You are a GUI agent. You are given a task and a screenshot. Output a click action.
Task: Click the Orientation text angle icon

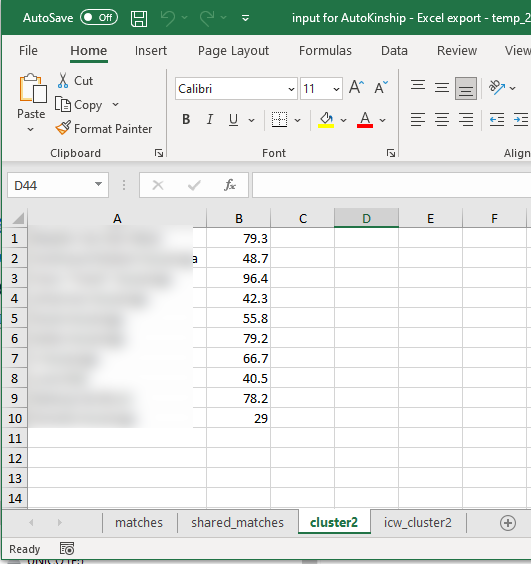pos(497,87)
